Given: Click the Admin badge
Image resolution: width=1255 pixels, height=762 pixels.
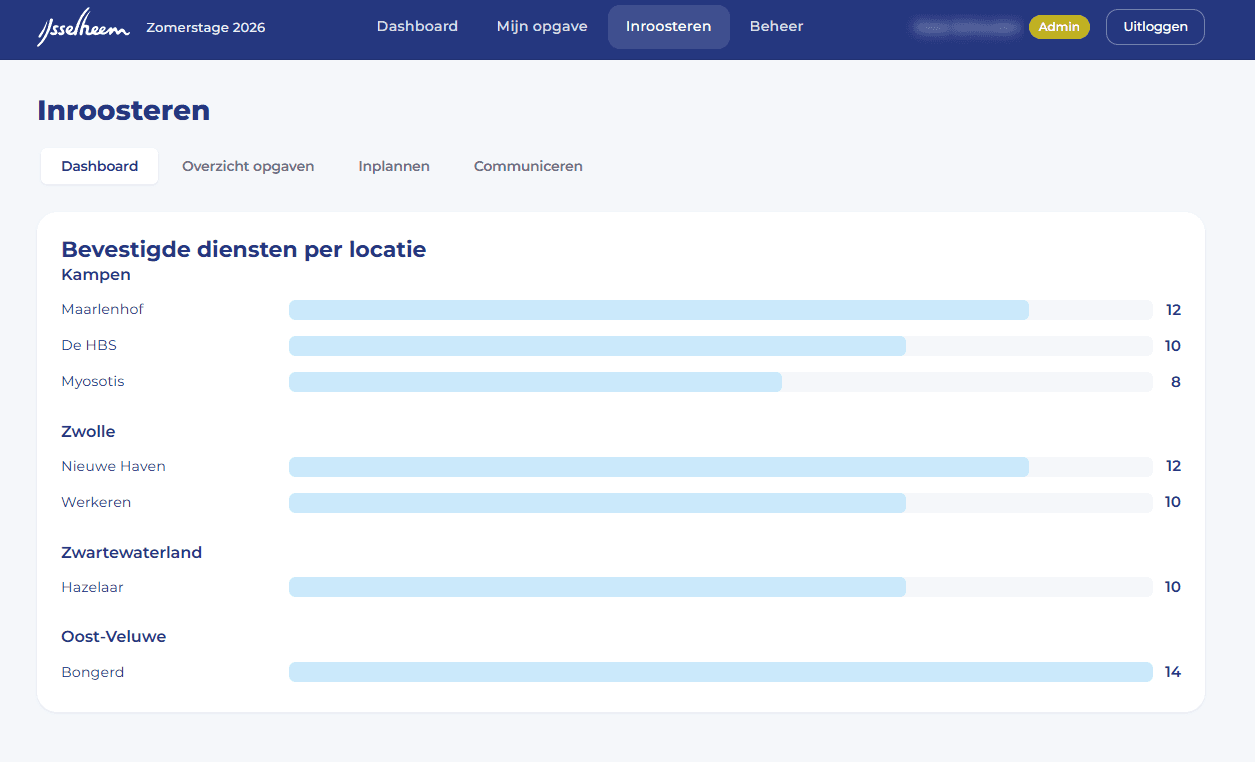Looking at the screenshot, I should pyautogui.click(x=1059, y=27).
